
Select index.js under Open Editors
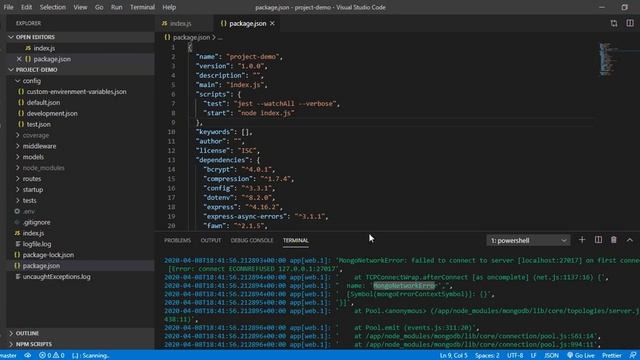click(44, 48)
